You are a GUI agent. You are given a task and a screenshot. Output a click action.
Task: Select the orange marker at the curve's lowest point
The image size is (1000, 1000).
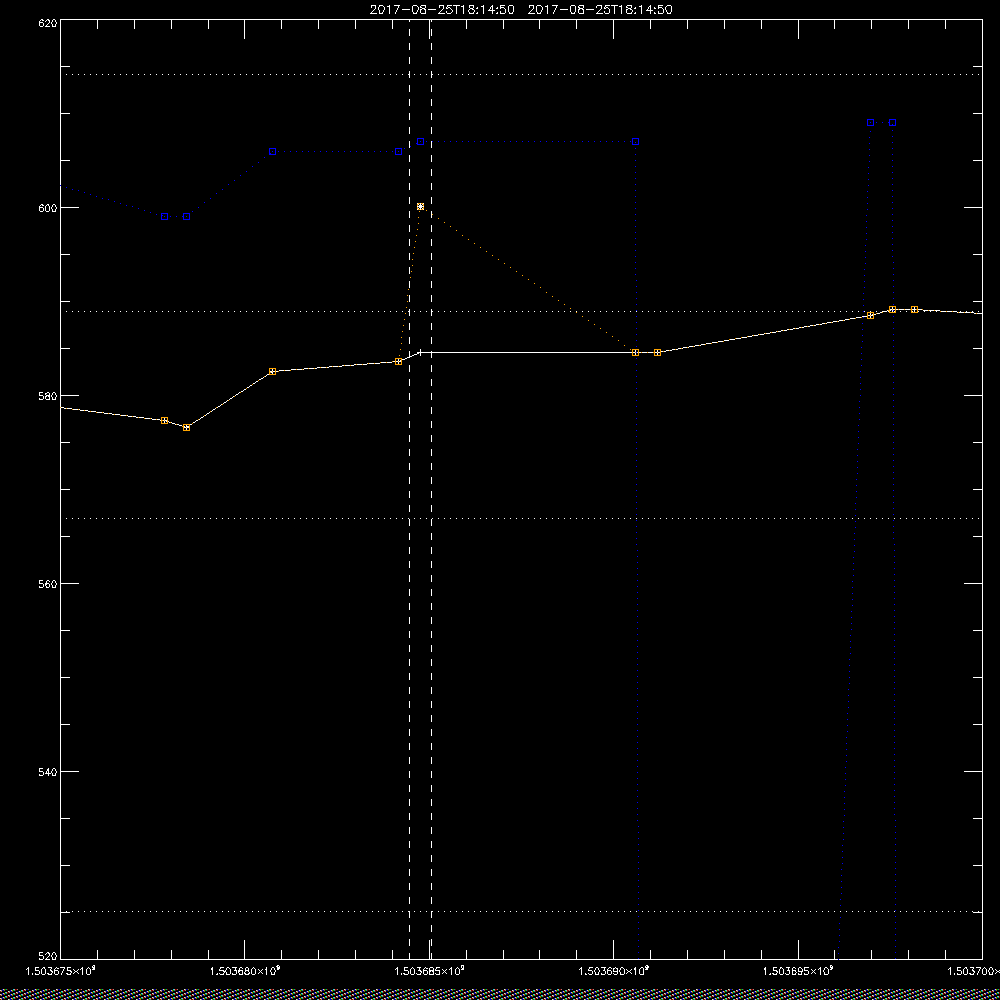pyautogui.click(x=186, y=427)
